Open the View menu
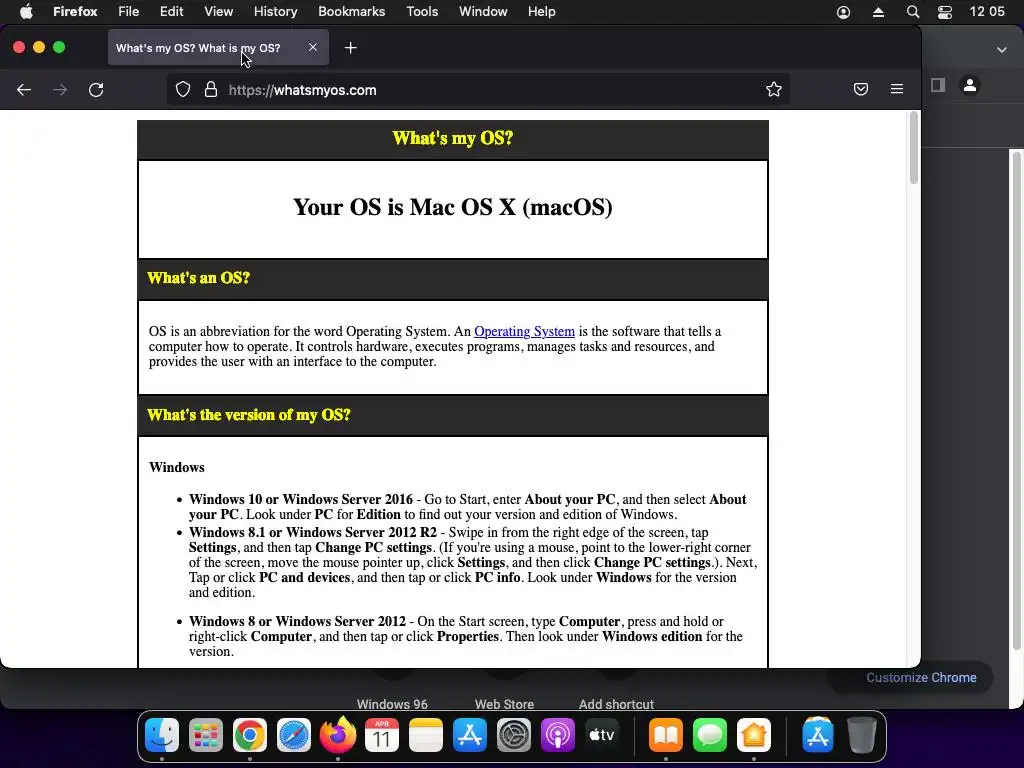Image resolution: width=1024 pixels, height=768 pixels. (218, 12)
